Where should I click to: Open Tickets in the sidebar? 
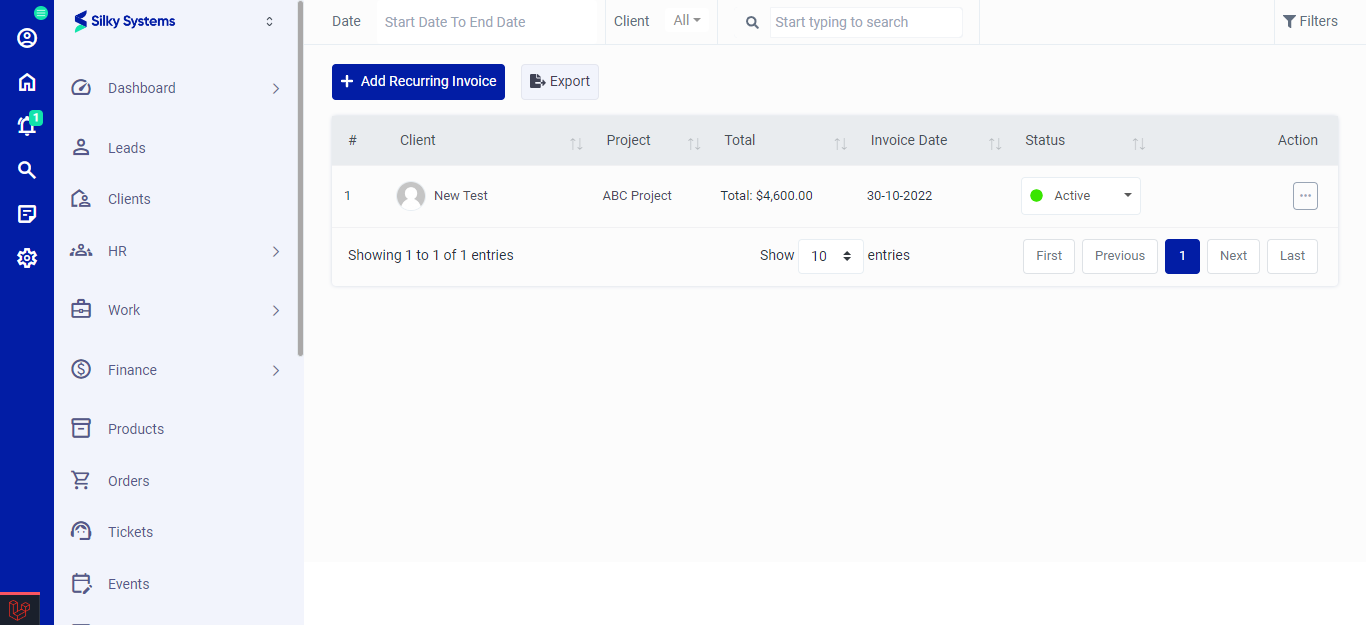pos(130,532)
